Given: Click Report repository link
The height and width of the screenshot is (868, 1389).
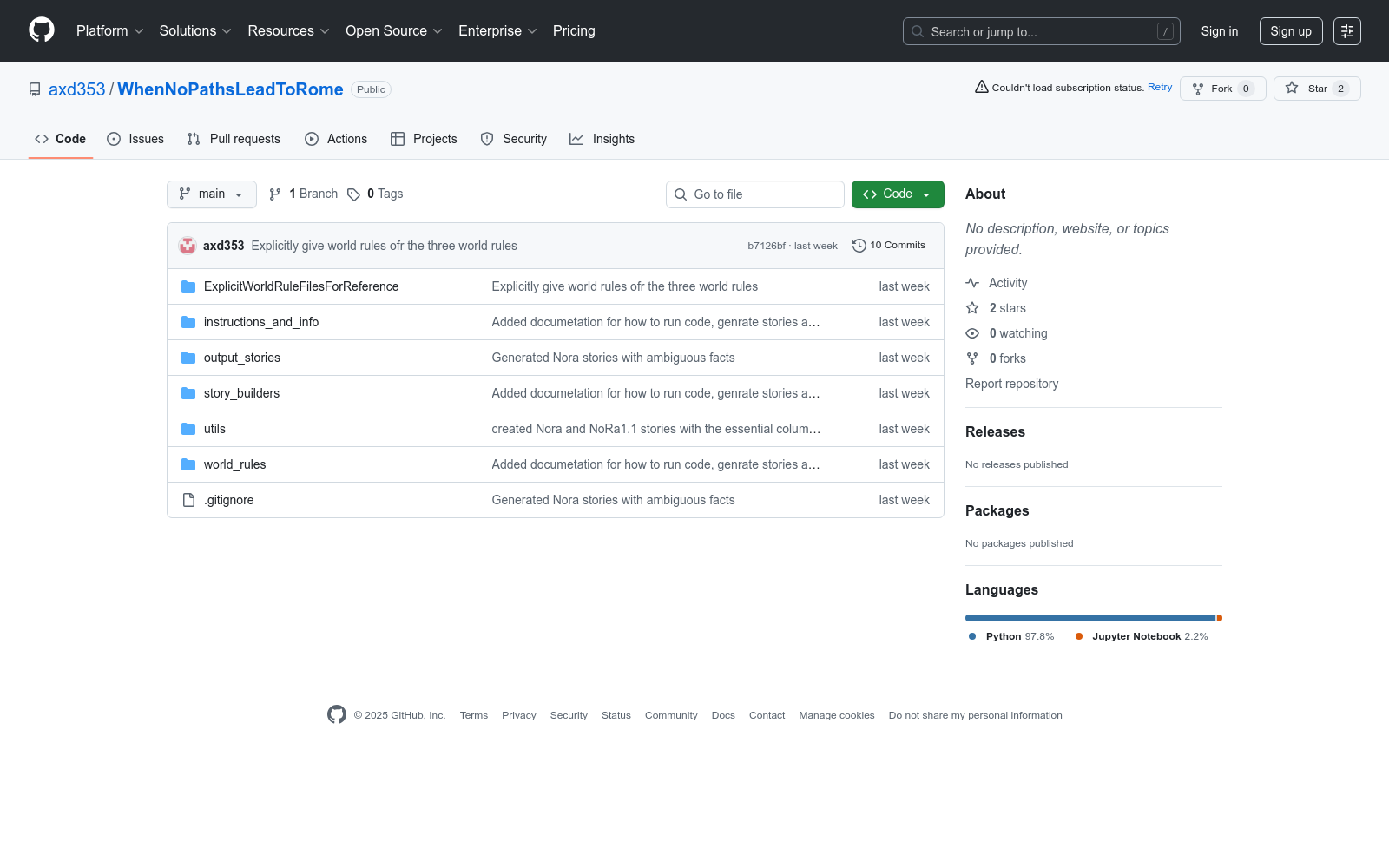Looking at the screenshot, I should tap(1012, 384).
